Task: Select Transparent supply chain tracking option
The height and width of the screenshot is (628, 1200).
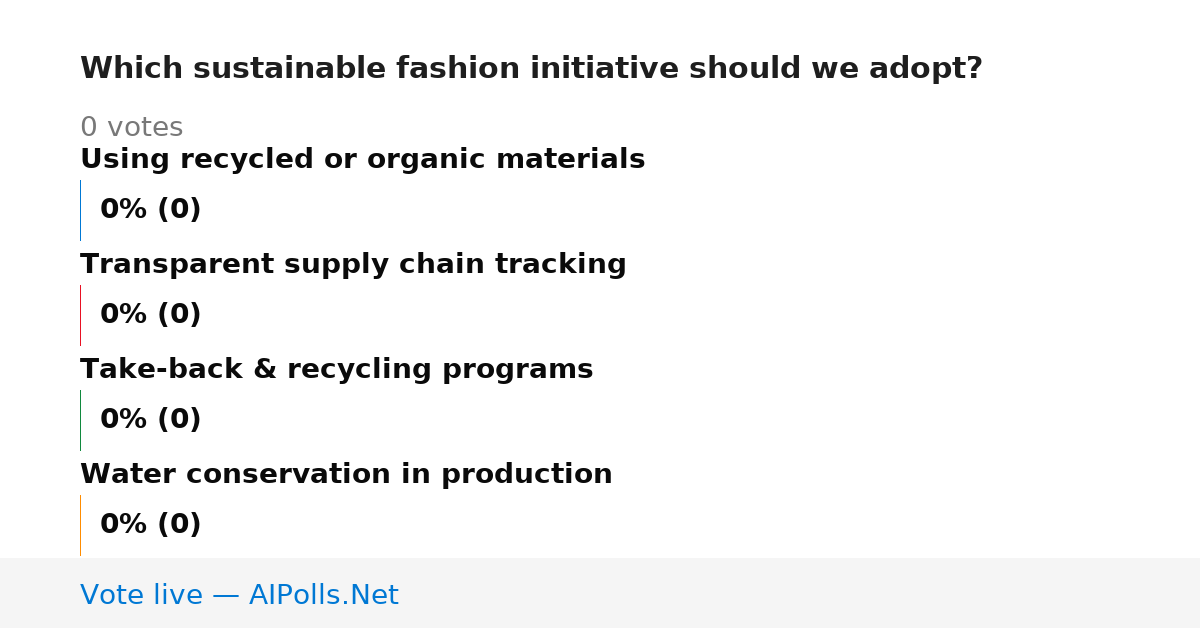Action: pos(353,265)
